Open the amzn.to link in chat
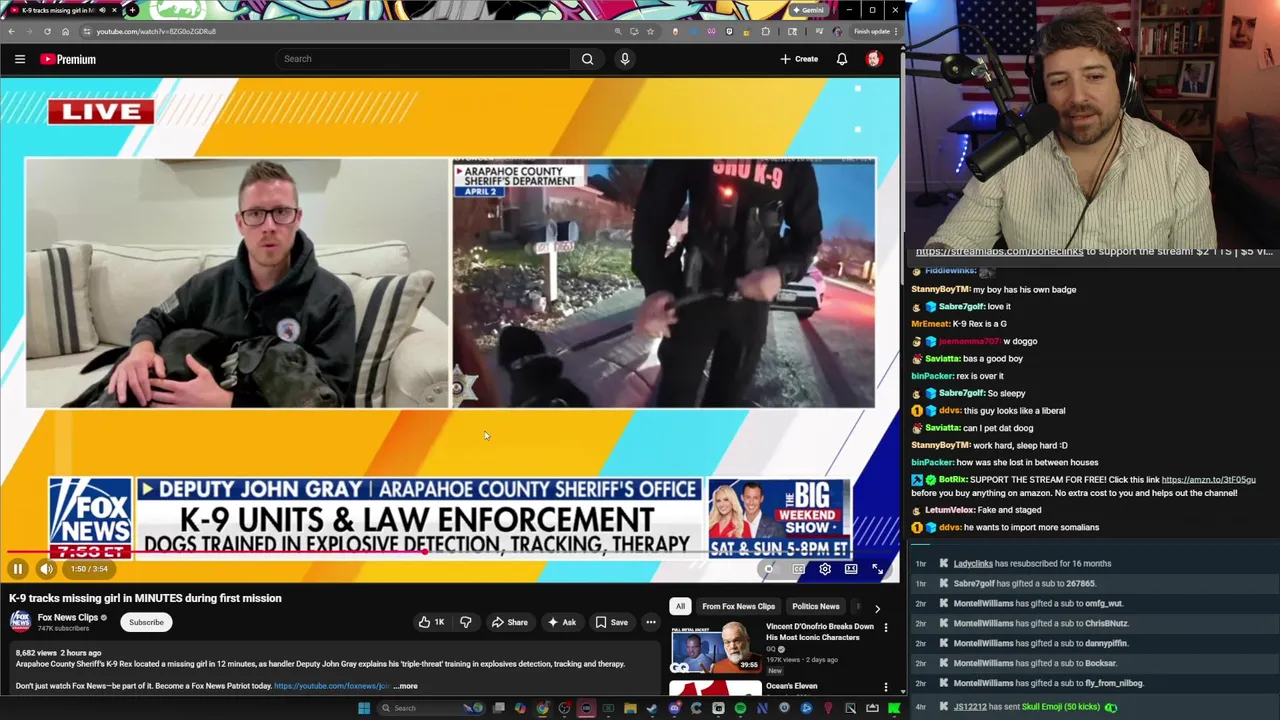Screen dimensions: 1280x720 (x=1208, y=480)
